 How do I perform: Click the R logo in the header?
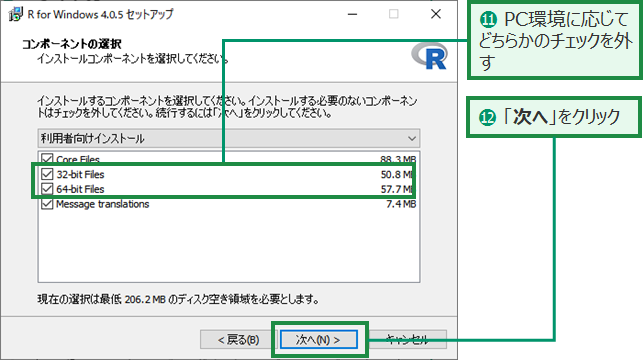(430, 56)
